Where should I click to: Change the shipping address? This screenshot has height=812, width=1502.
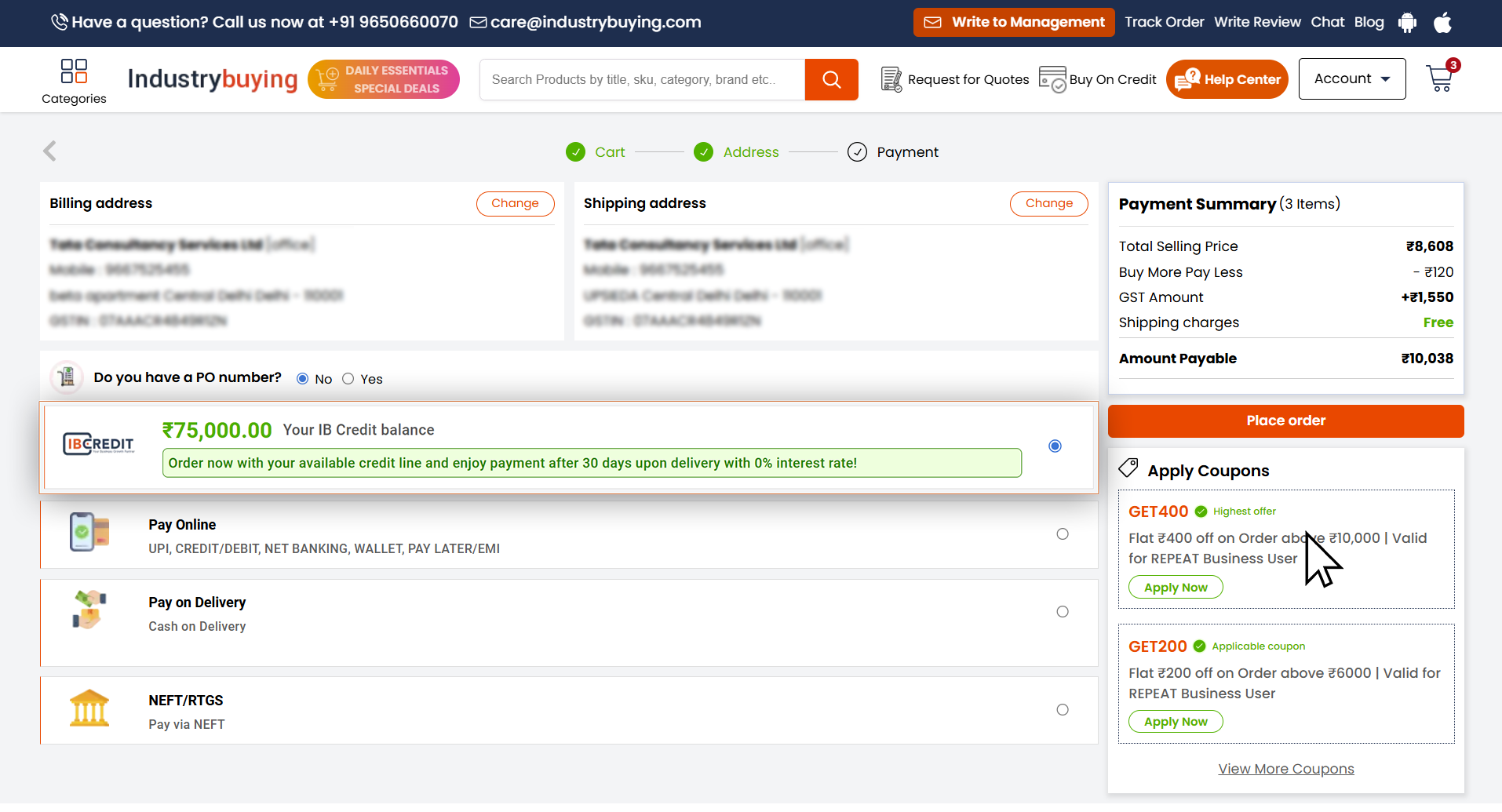(1048, 203)
